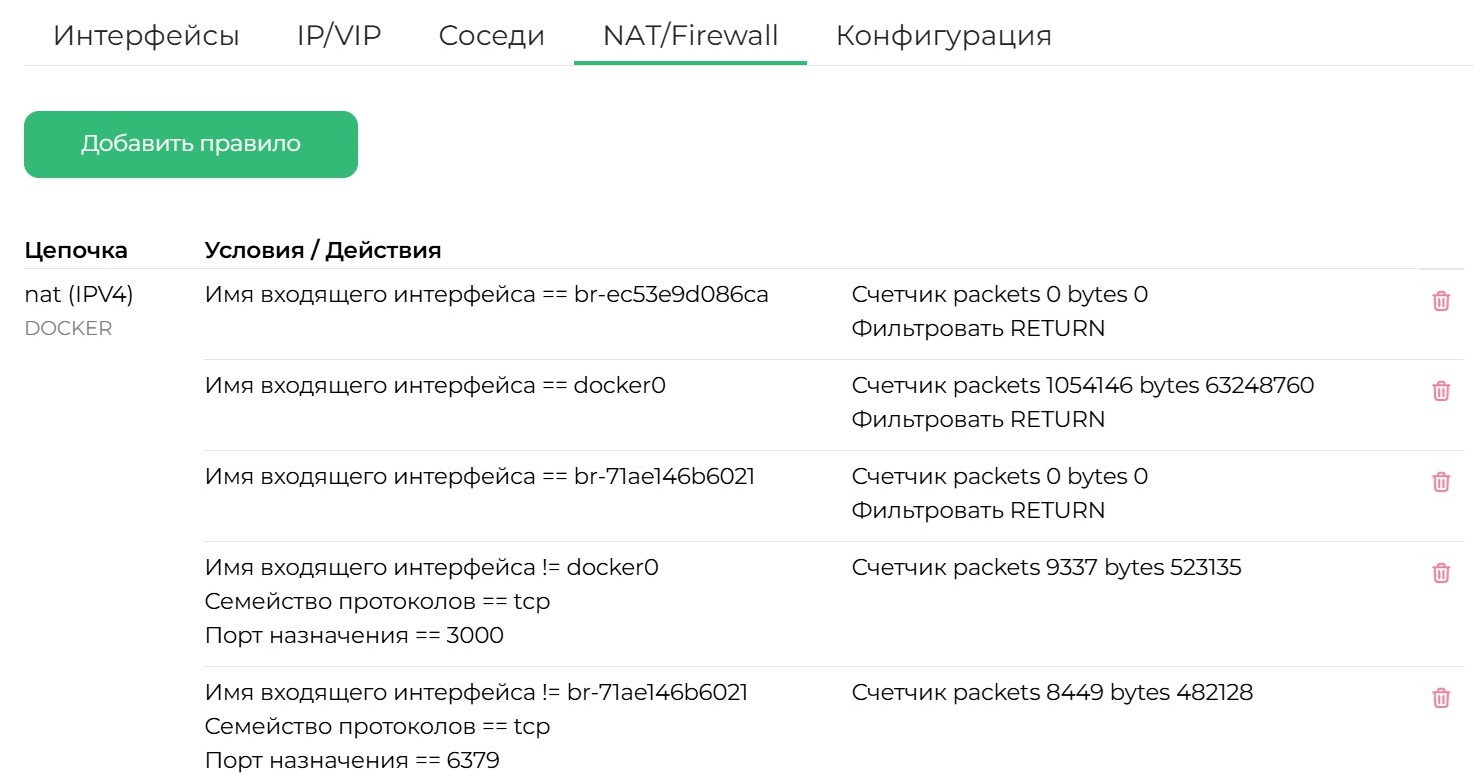Image resolution: width=1474 pixels, height=776 pixels.
Task: Delete the br-71ae146b6021 RETURN rule
Action: click(1441, 482)
